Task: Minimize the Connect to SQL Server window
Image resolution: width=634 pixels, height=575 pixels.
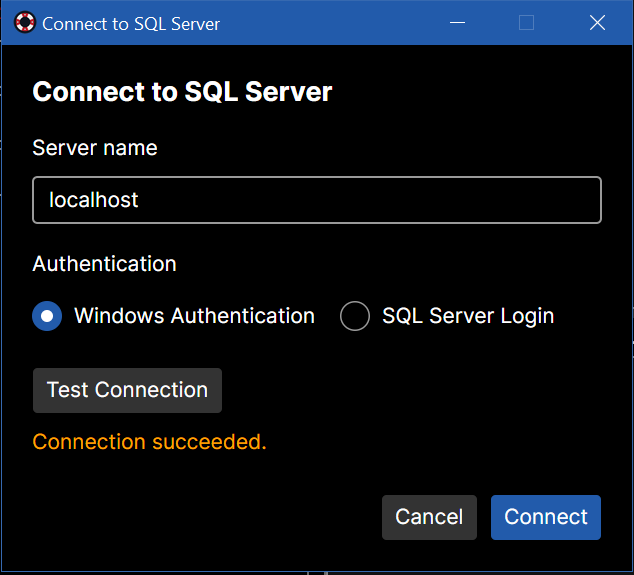Action: tap(457, 23)
